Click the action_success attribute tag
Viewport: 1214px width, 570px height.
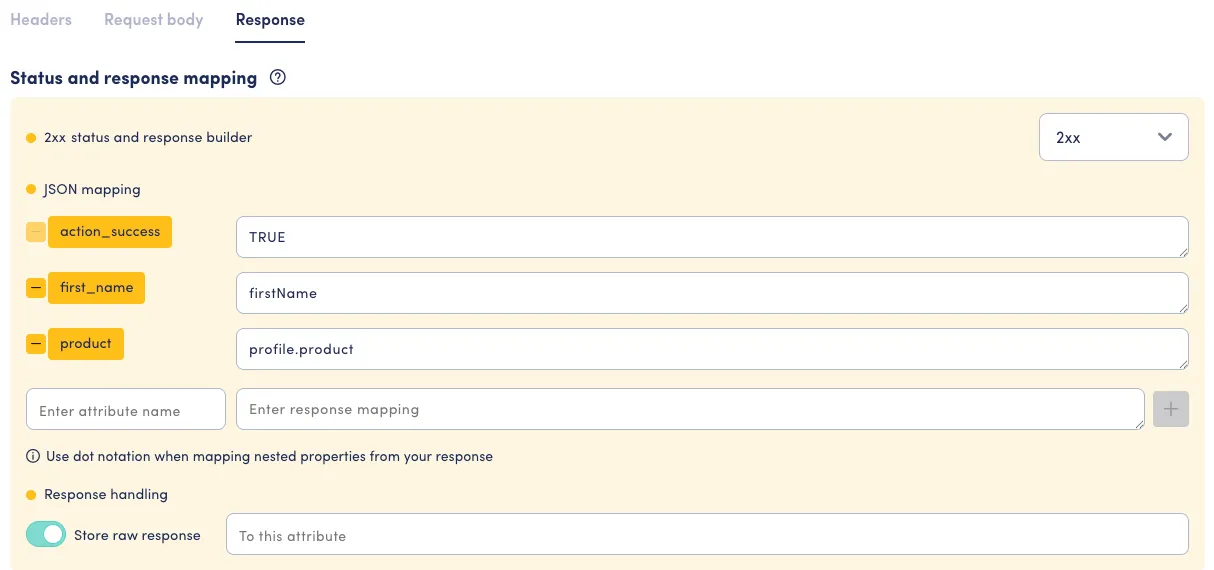tap(110, 232)
